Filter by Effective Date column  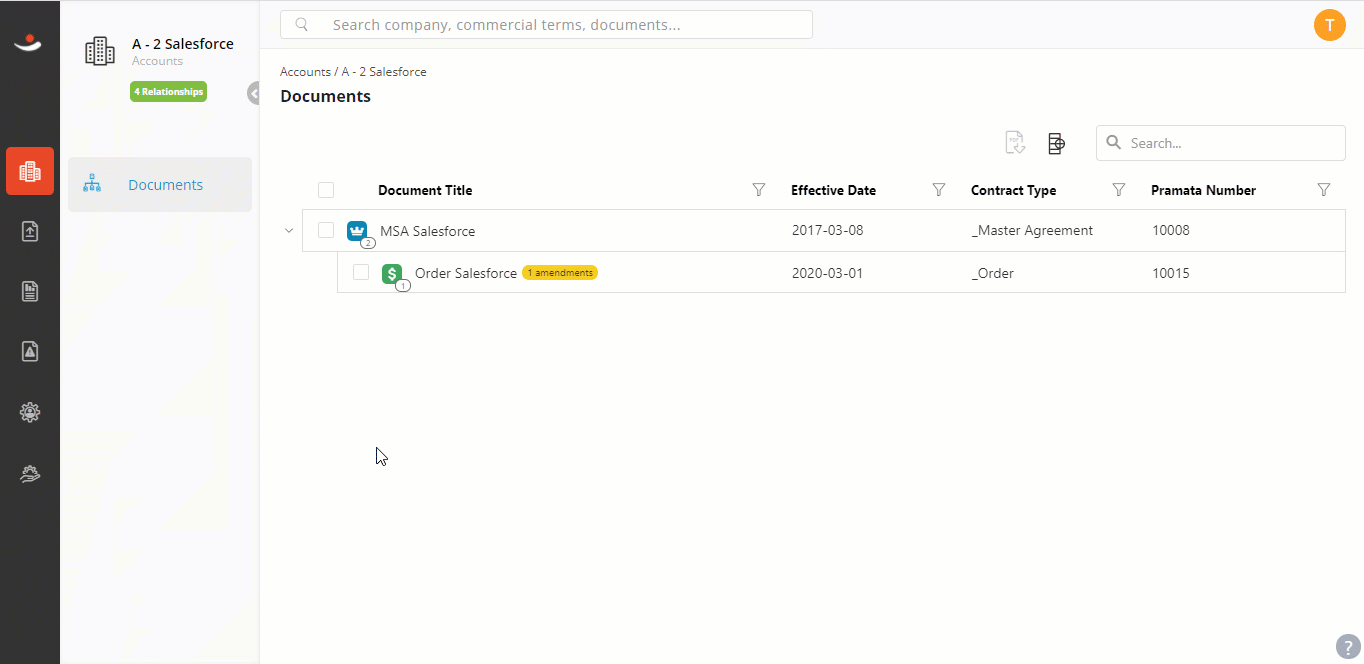[939, 190]
